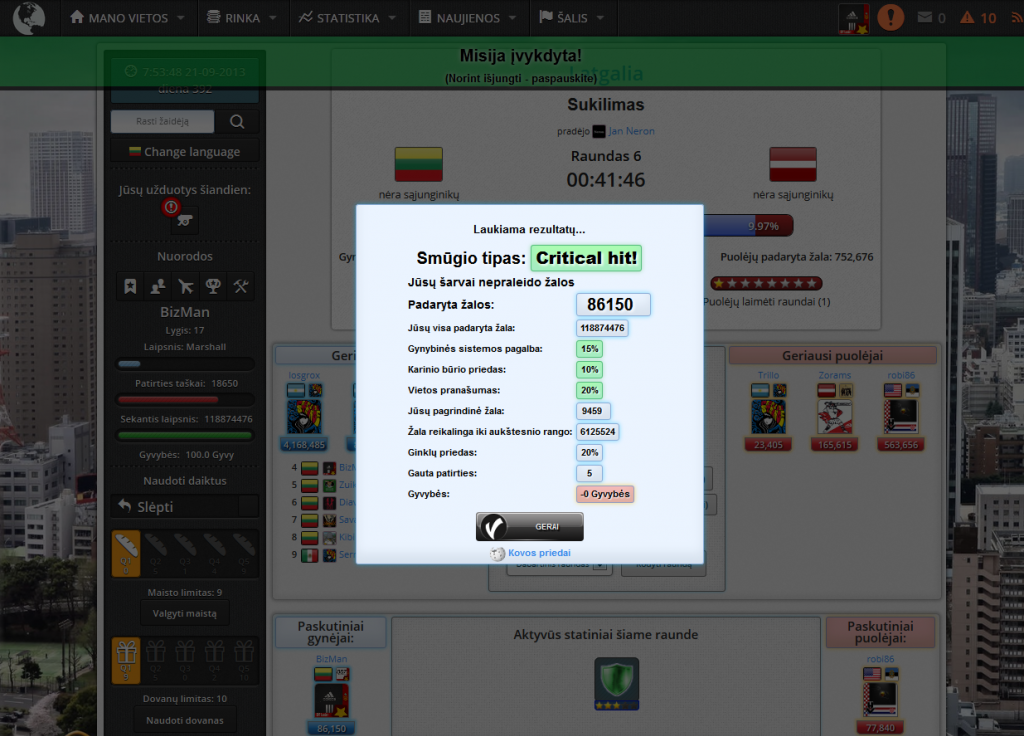Open the warning triangle notifications
Viewport: 1024px width, 736px height.
click(967, 18)
